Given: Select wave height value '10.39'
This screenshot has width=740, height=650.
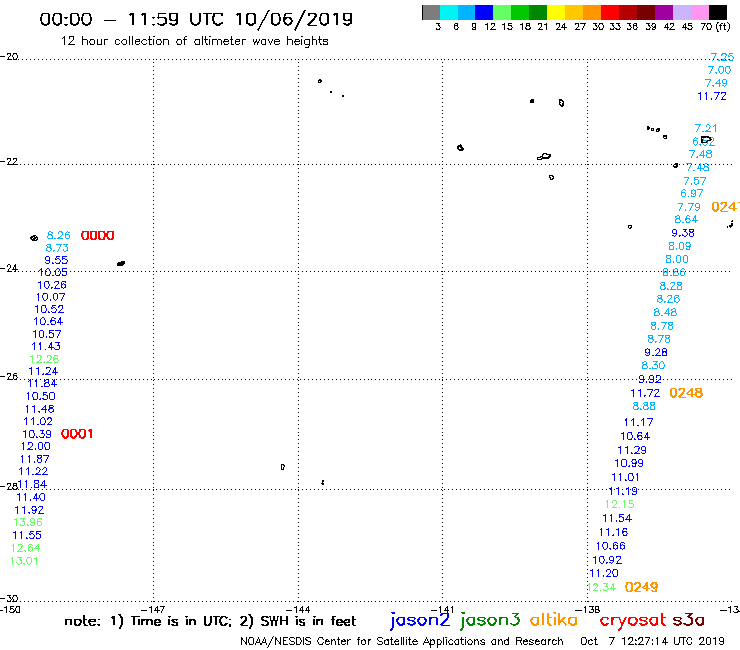Looking at the screenshot, I should tap(37, 434).
